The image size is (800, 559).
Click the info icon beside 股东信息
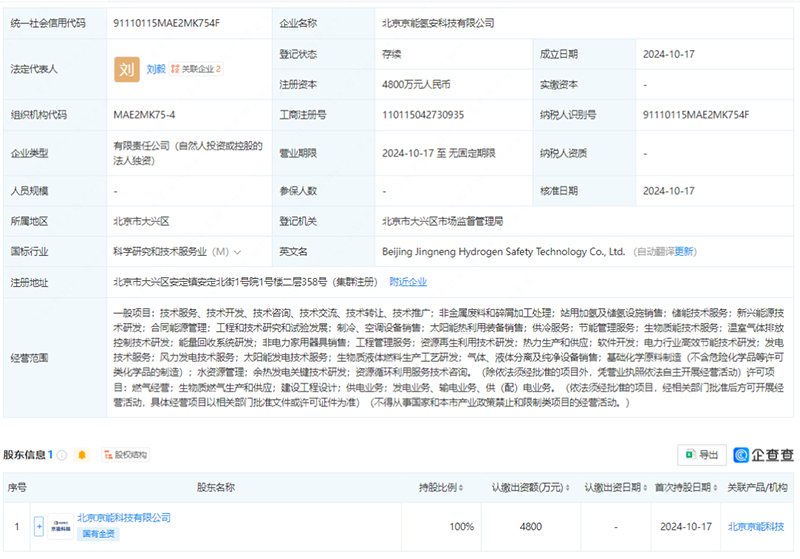click(62, 455)
